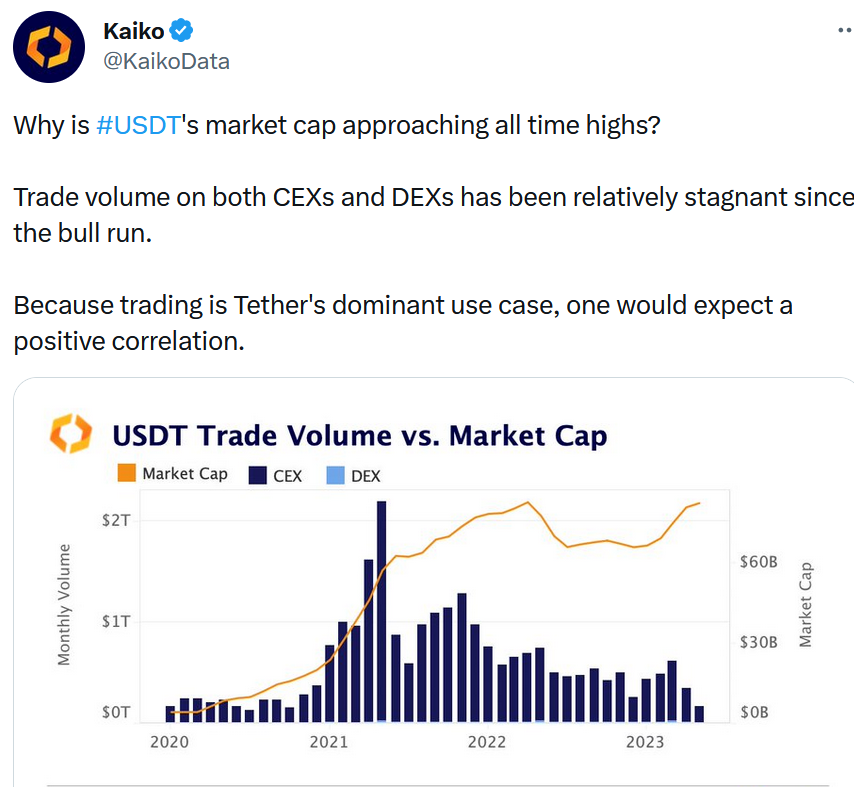Viewport: 854px width, 787px height.
Task: Click the 2020 x-axis label
Action: click(x=170, y=741)
